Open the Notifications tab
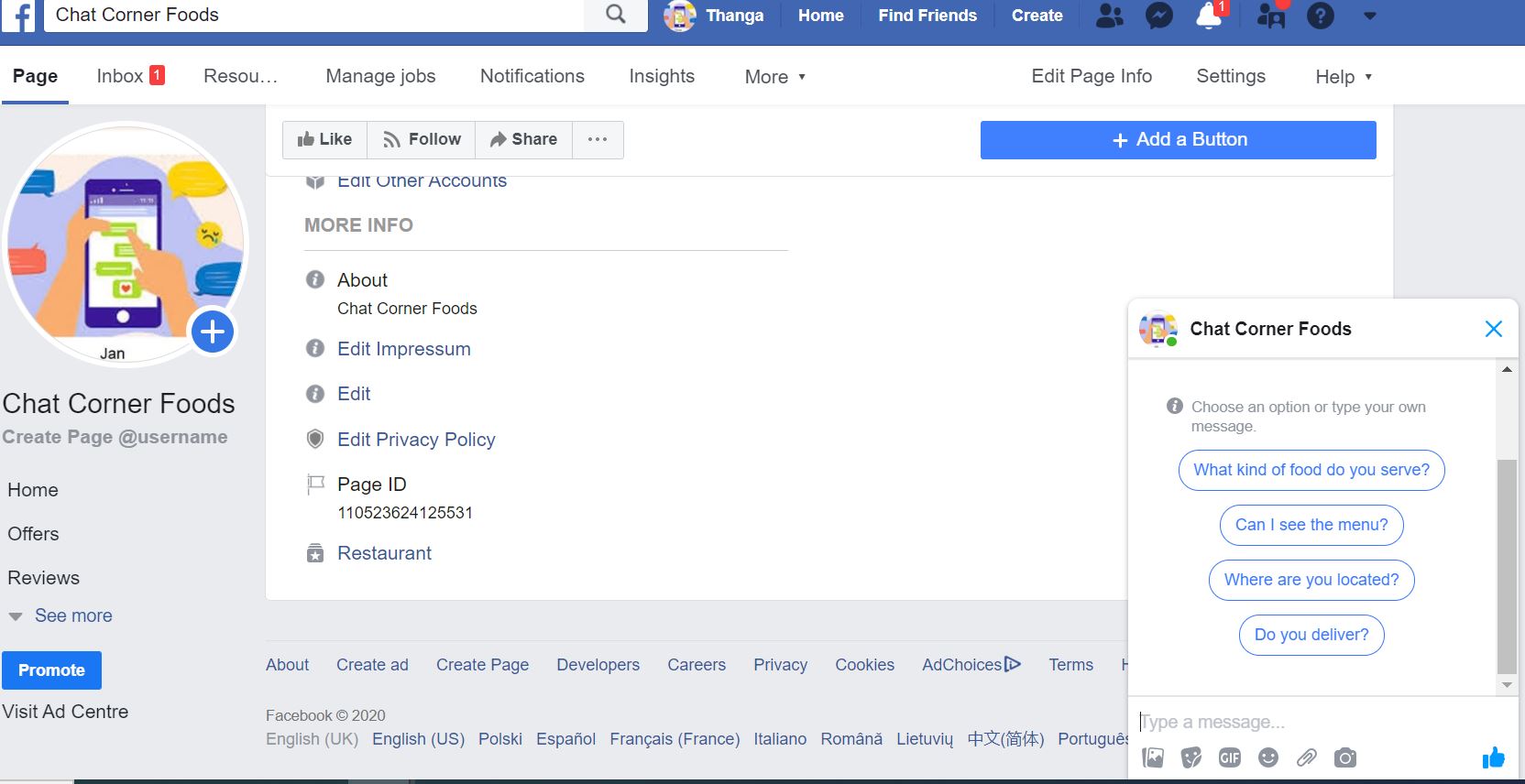 click(x=532, y=76)
